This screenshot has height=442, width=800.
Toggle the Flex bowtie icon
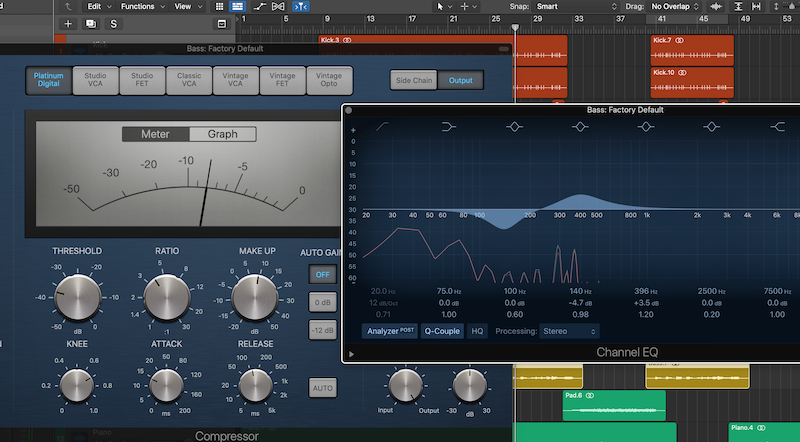278,7
